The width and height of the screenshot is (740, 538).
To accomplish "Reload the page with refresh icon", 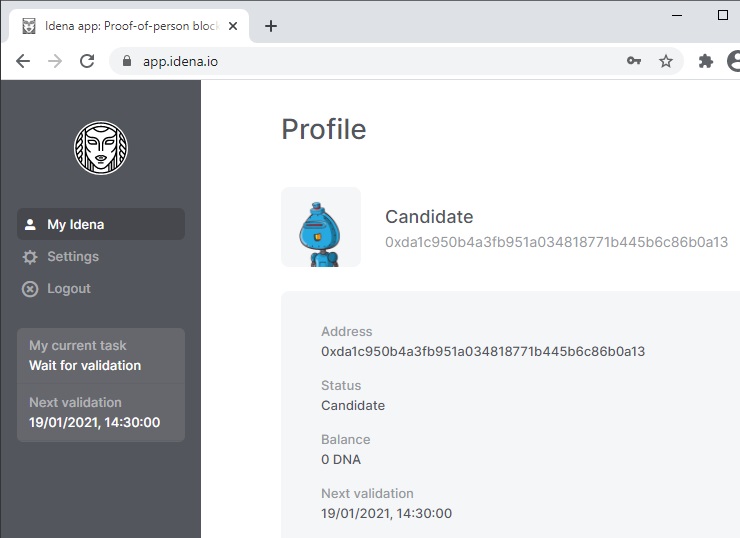I will [x=87, y=61].
